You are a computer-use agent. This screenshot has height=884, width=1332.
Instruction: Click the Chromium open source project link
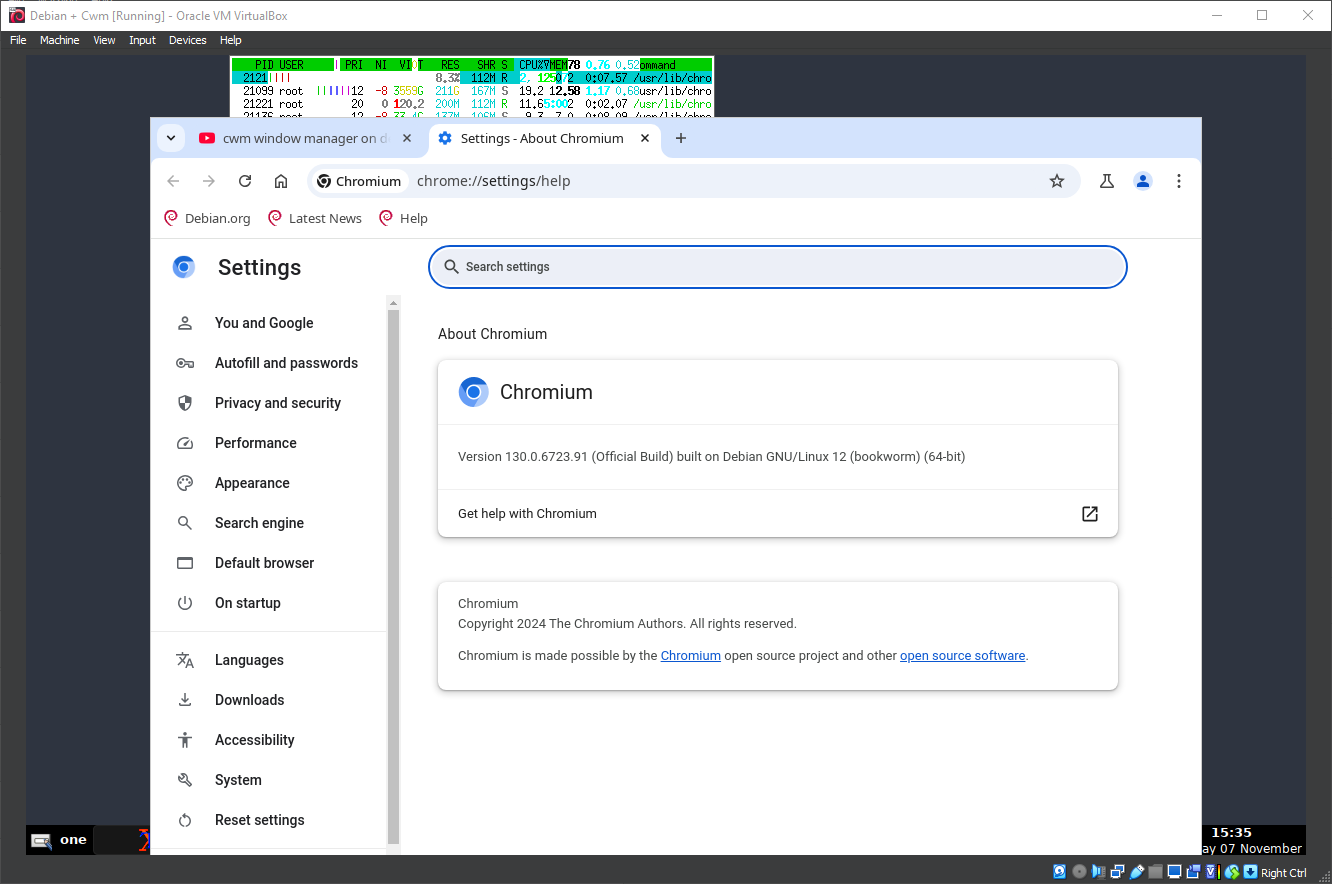tap(690, 656)
